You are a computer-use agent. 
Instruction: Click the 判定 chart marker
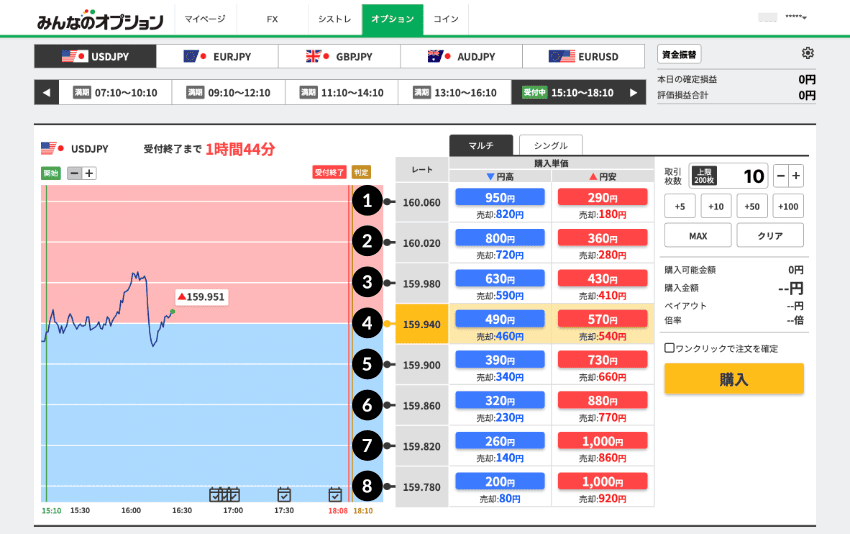click(361, 172)
